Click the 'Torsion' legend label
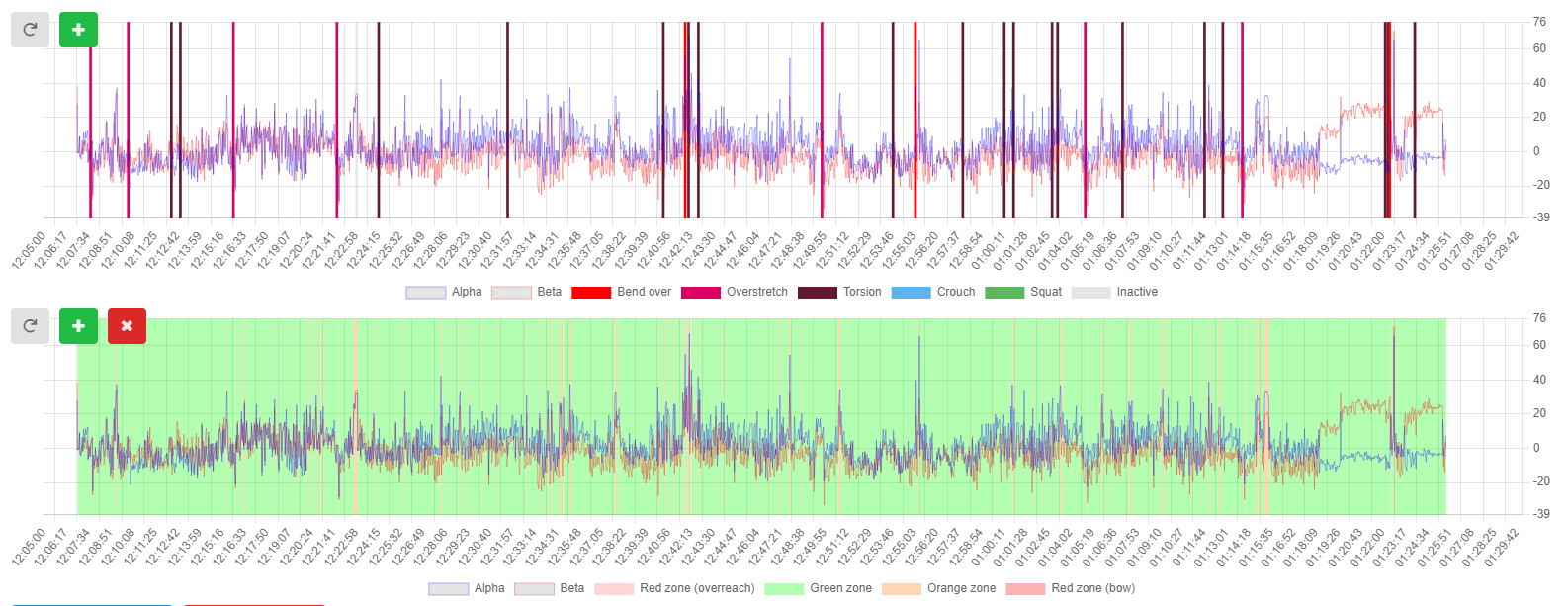Viewport: 1568px width, 606px height. pyautogui.click(x=862, y=292)
